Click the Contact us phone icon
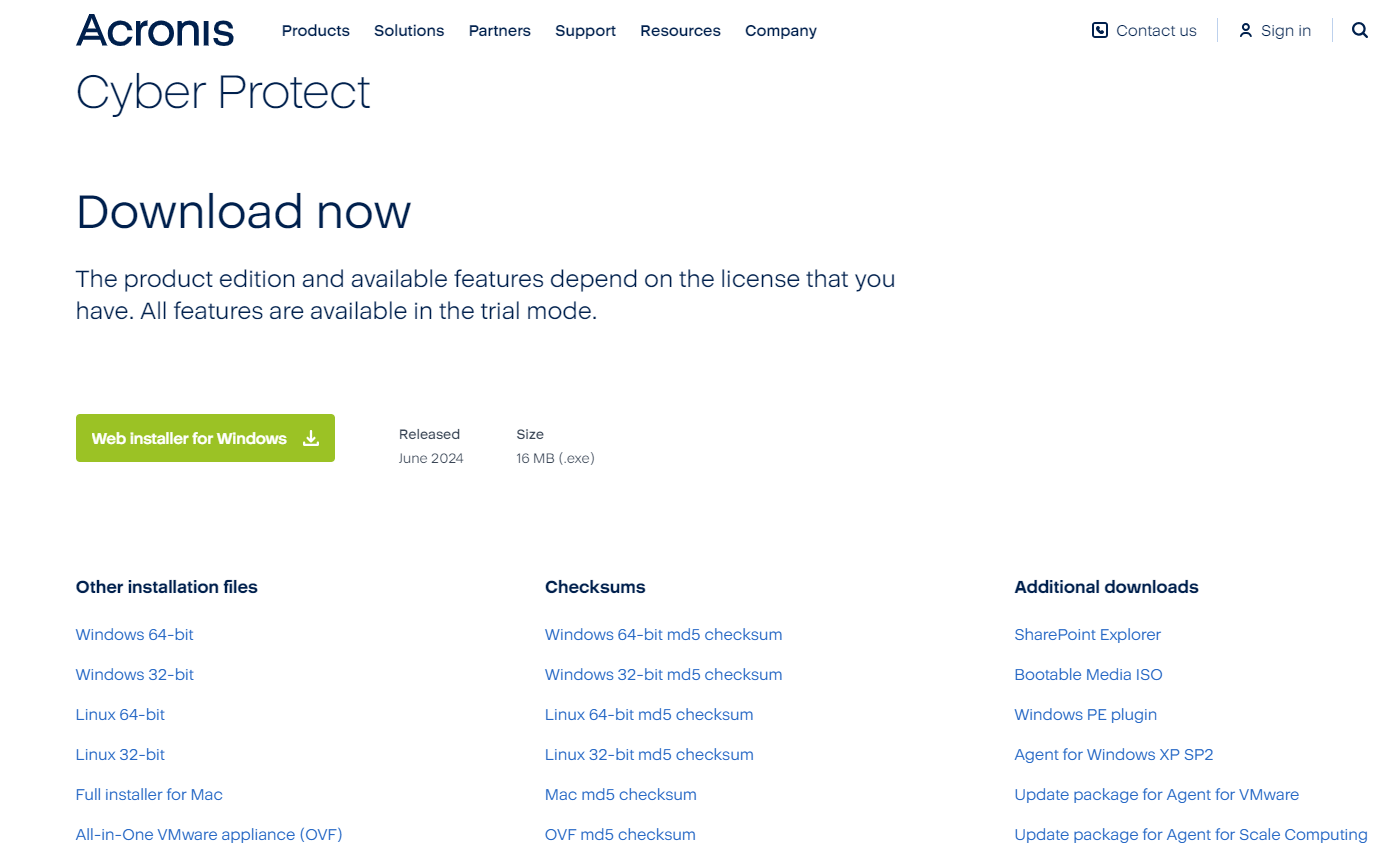 coord(1100,30)
